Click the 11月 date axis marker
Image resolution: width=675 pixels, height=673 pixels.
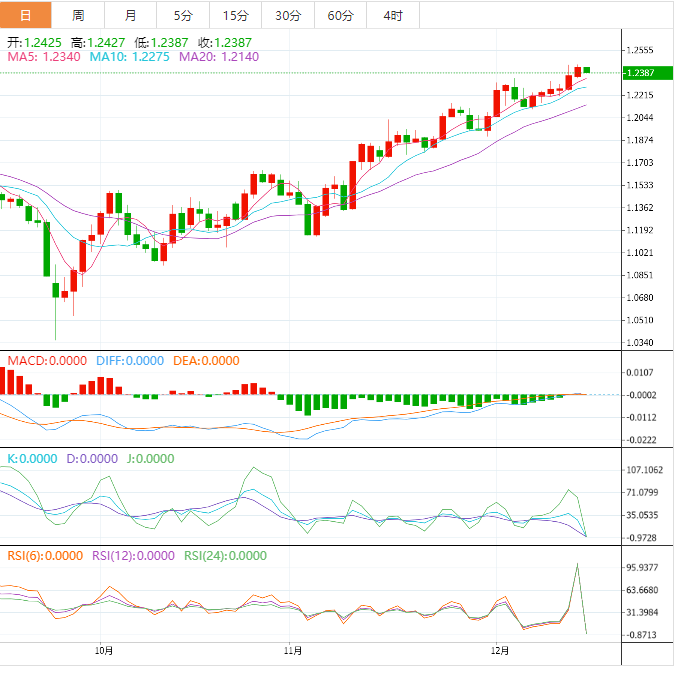pos(292,650)
